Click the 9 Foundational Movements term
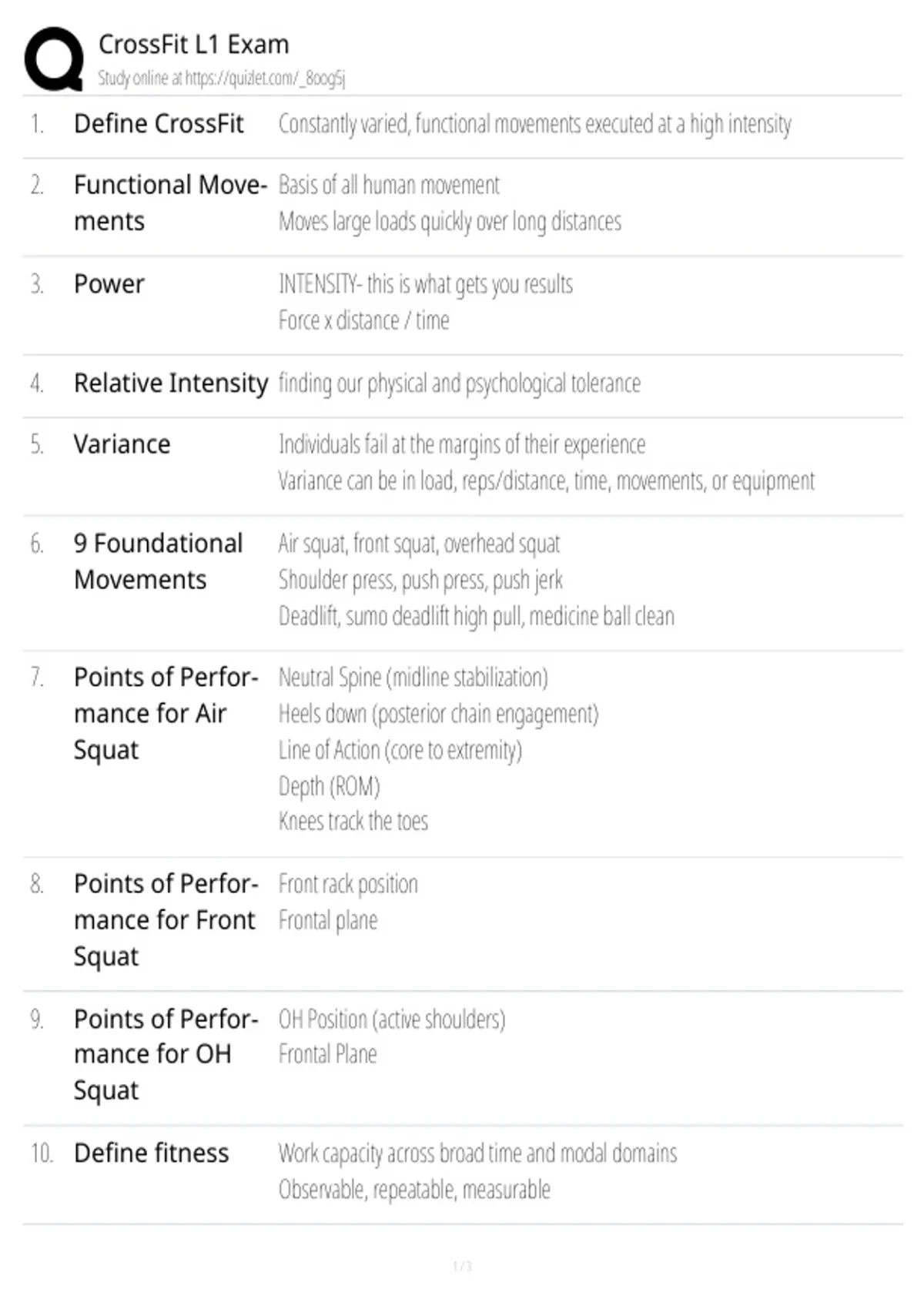This screenshot has width=924, height=1309. pos(158,561)
